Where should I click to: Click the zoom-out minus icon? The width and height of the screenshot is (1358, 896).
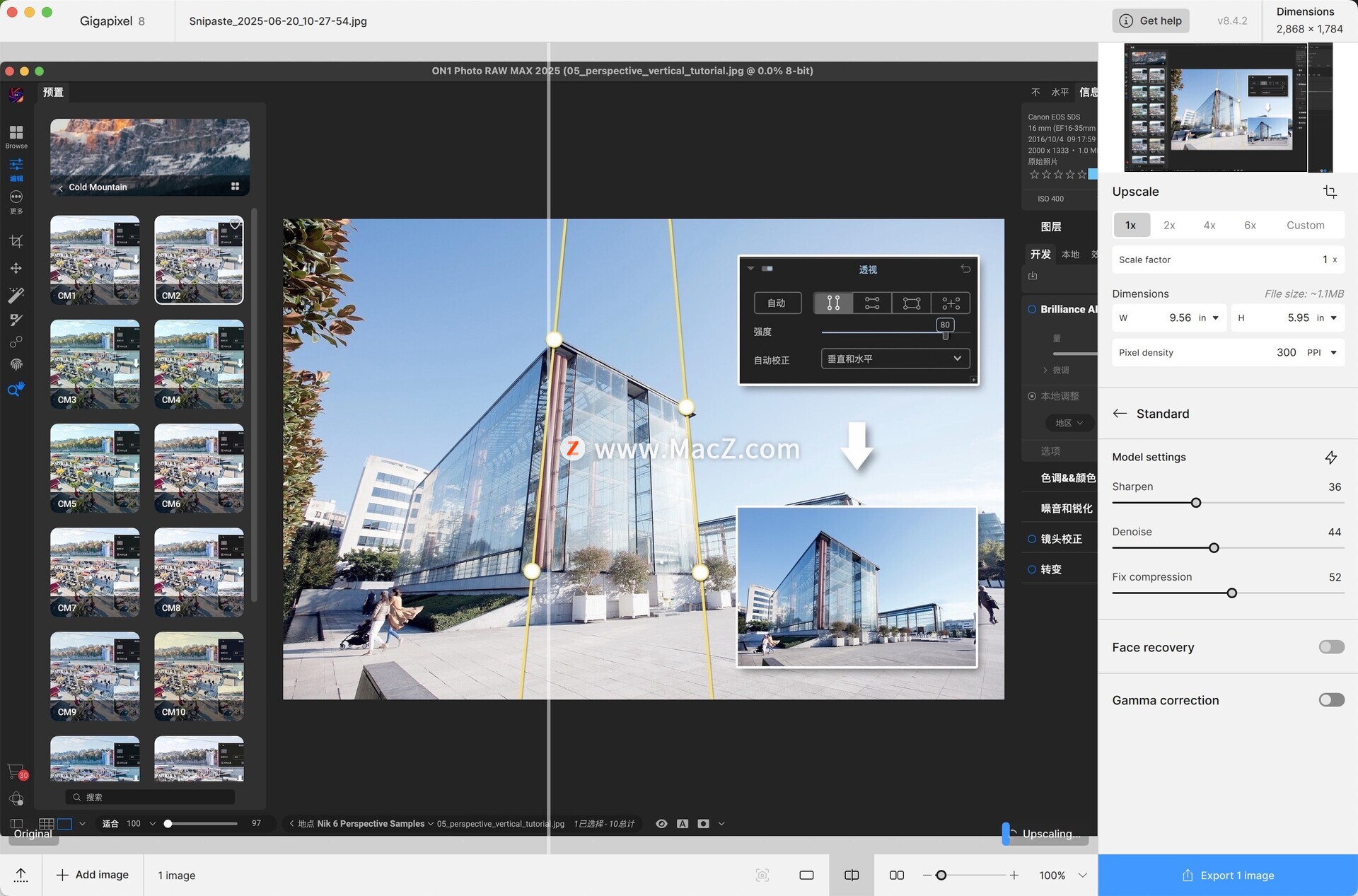click(x=927, y=875)
